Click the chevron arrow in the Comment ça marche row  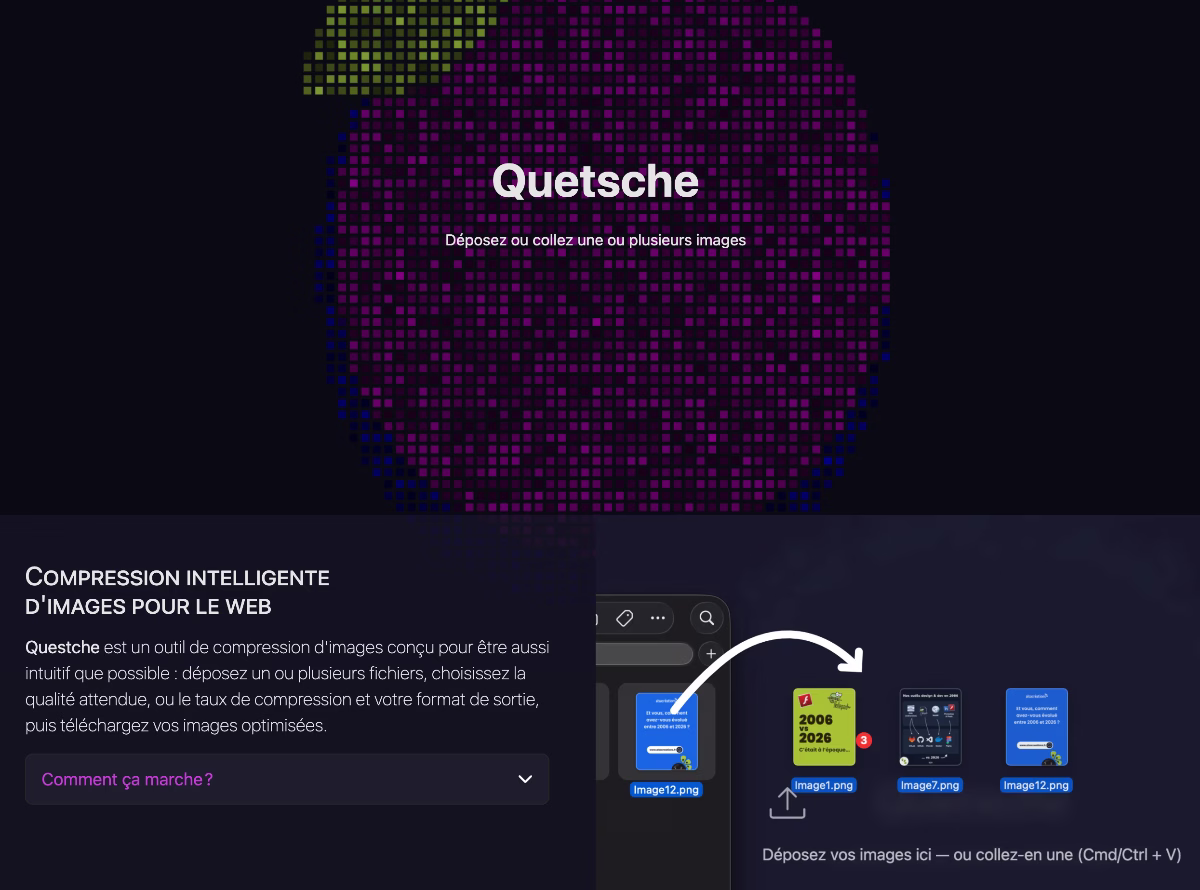pos(525,779)
